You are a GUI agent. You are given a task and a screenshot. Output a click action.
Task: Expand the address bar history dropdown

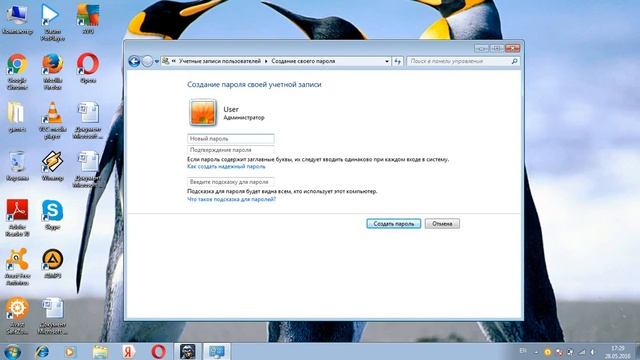click(x=387, y=61)
